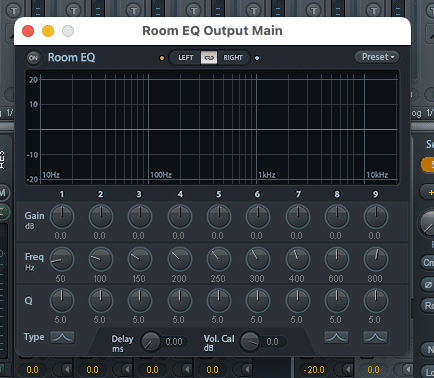Select the RIGHT channel button
Screen dimensions: 434x378
233,58
